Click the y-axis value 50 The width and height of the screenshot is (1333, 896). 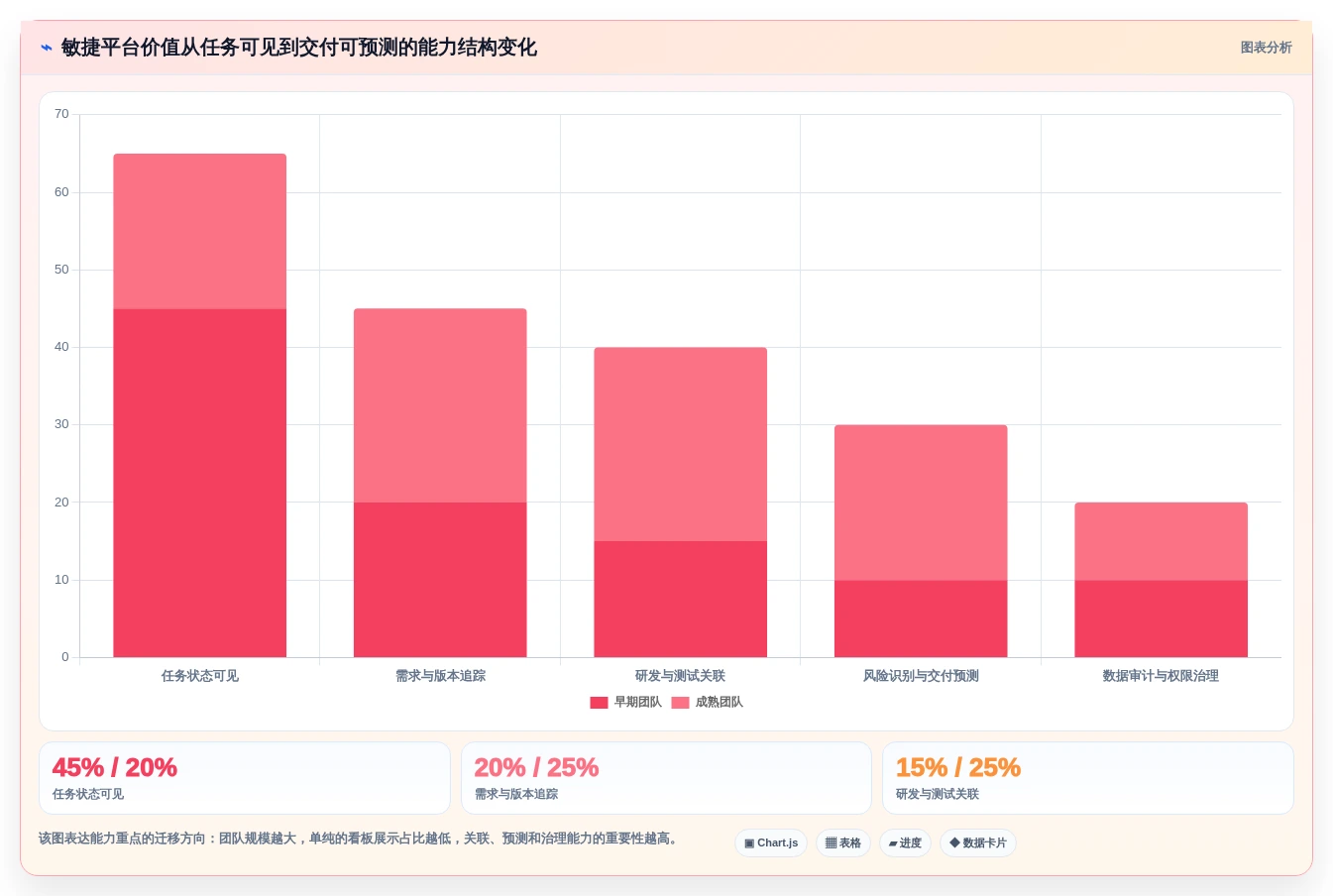pyautogui.click(x=61, y=270)
